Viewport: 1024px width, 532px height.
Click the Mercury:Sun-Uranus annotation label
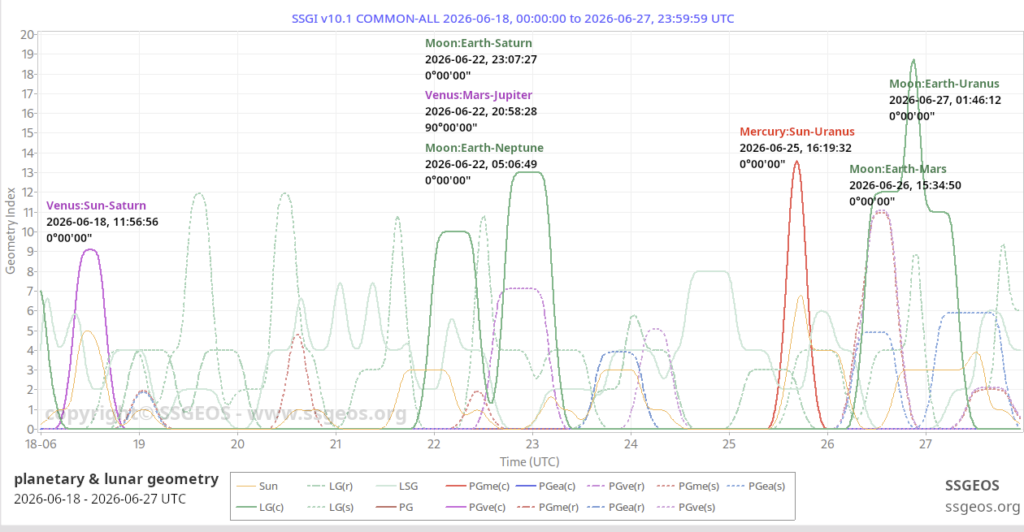point(797,132)
